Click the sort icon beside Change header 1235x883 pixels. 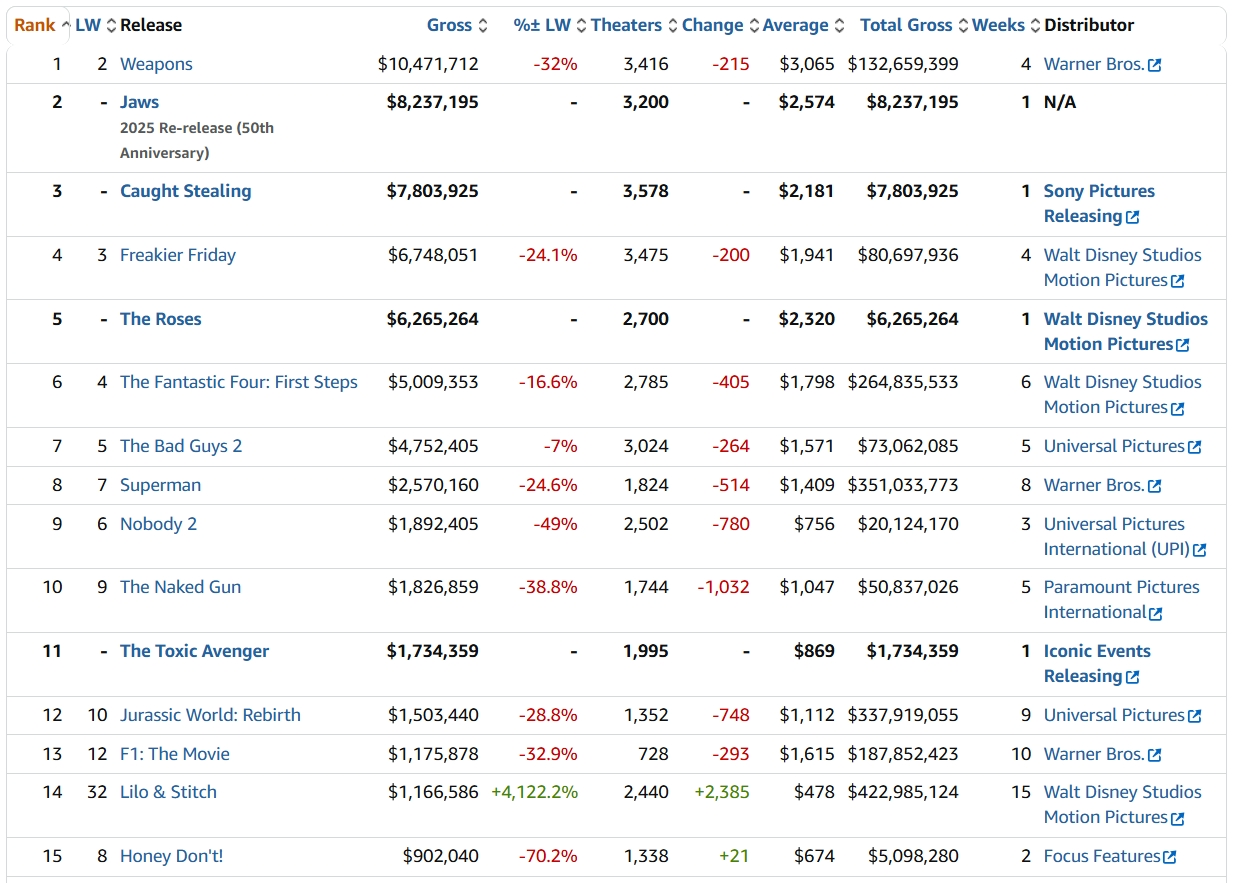pyautogui.click(x=754, y=25)
